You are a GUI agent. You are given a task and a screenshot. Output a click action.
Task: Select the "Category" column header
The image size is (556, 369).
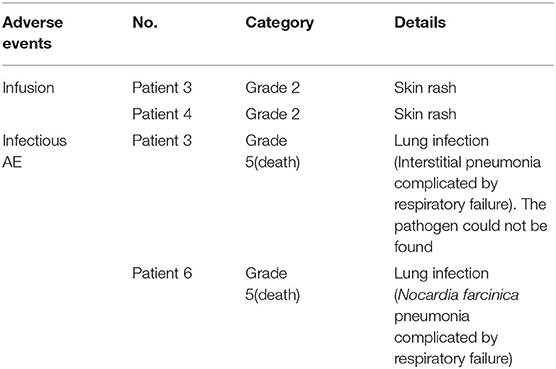point(279,23)
